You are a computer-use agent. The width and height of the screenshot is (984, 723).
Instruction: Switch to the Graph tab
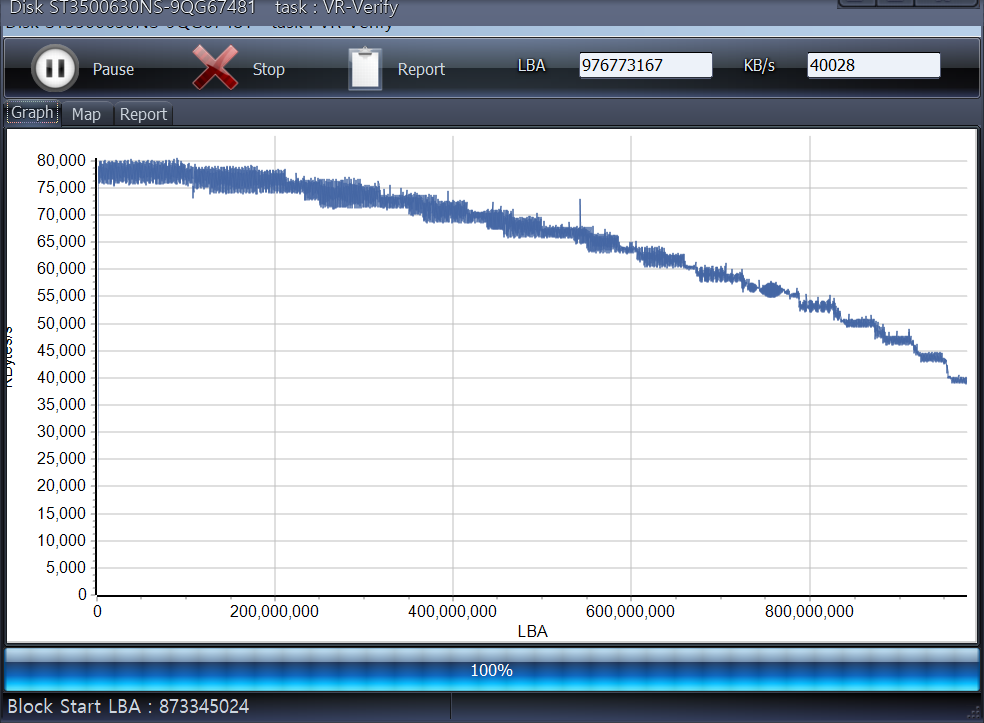[x=32, y=113]
